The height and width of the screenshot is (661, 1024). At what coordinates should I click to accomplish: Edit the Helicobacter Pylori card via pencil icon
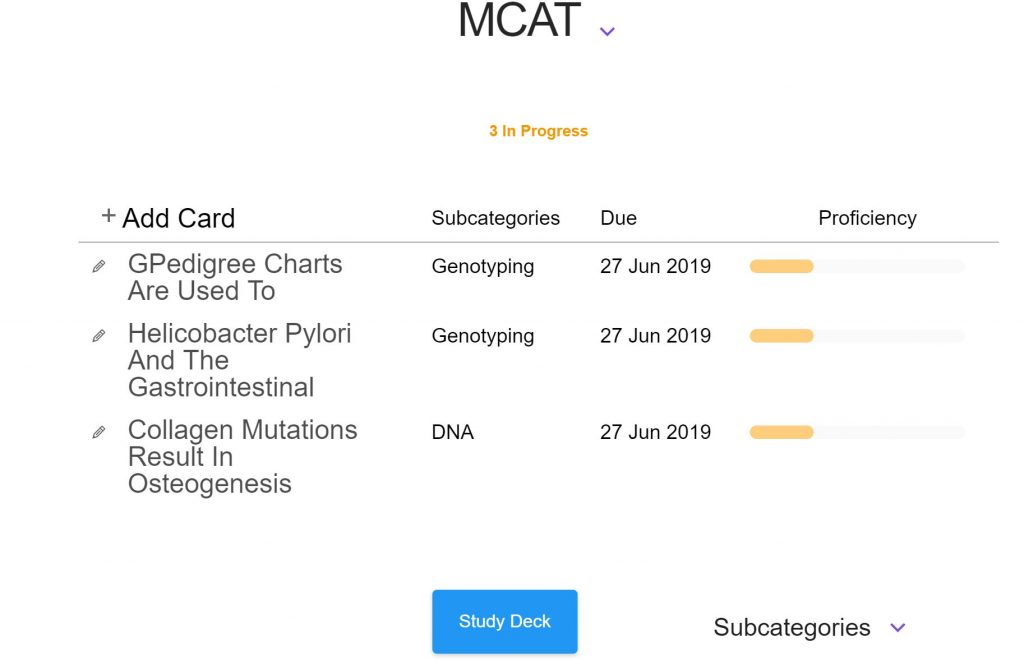pos(99,336)
